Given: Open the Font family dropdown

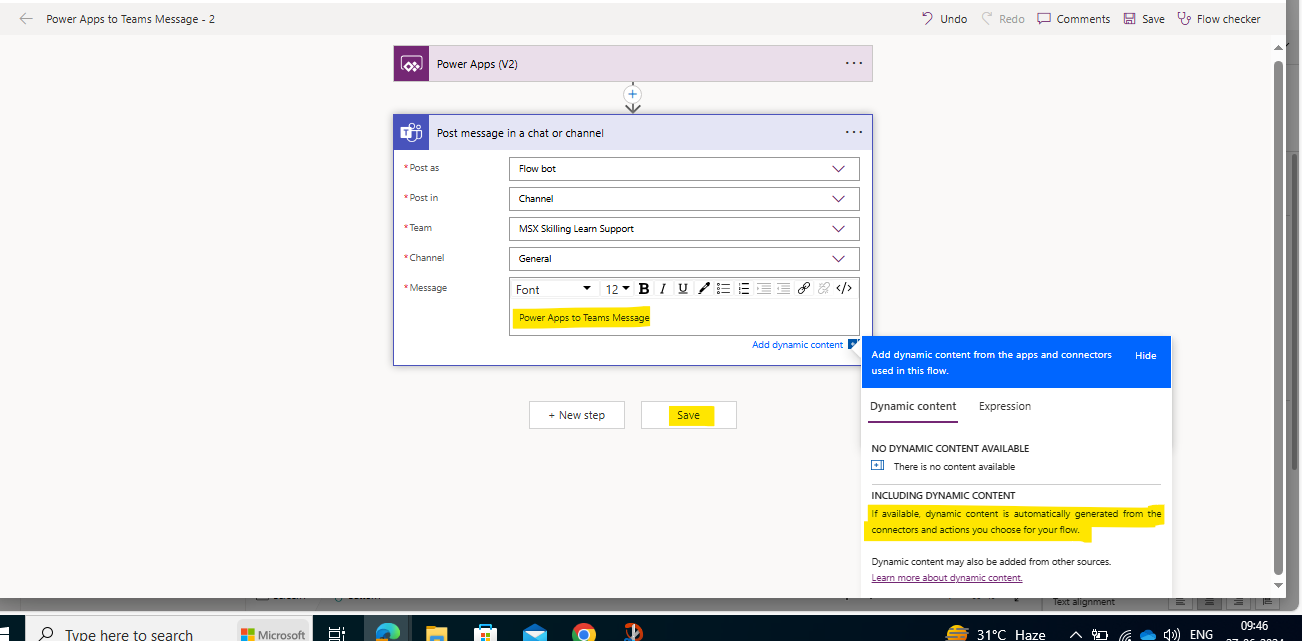Looking at the screenshot, I should [x=554, y=289].
